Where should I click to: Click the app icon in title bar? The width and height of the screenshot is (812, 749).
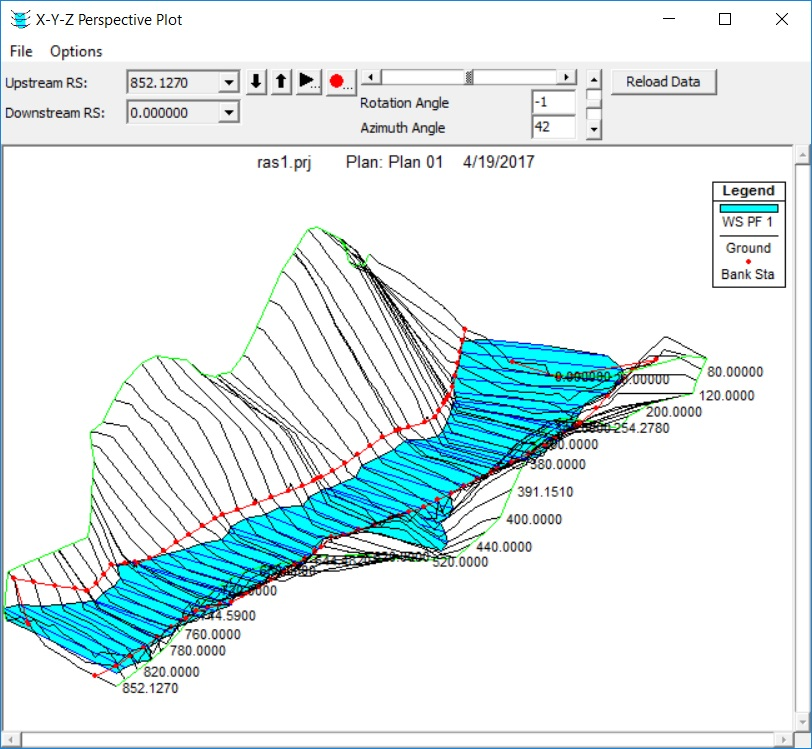(x=18, y=19)
